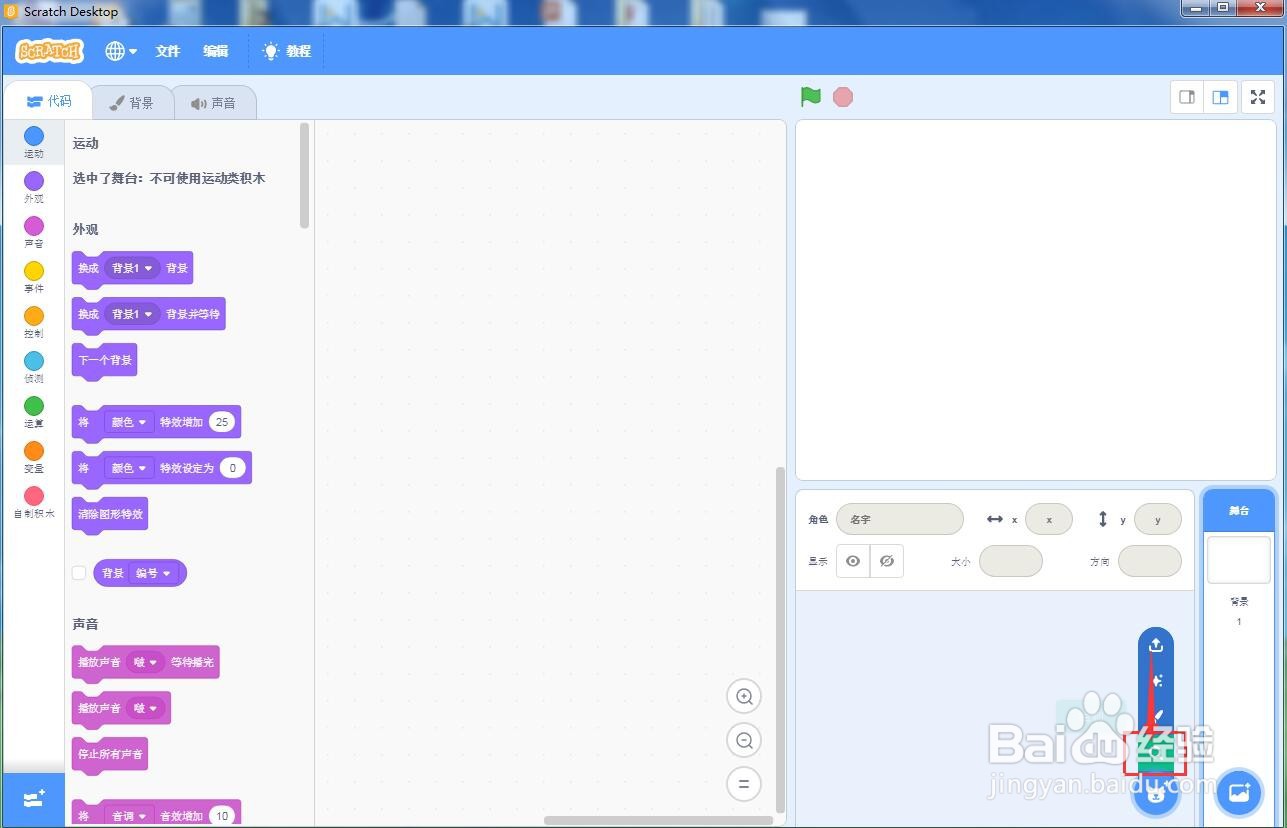Click the 25 value in 特效增加 block
The height and width of the screenshot is (828, 1287).
222,422
